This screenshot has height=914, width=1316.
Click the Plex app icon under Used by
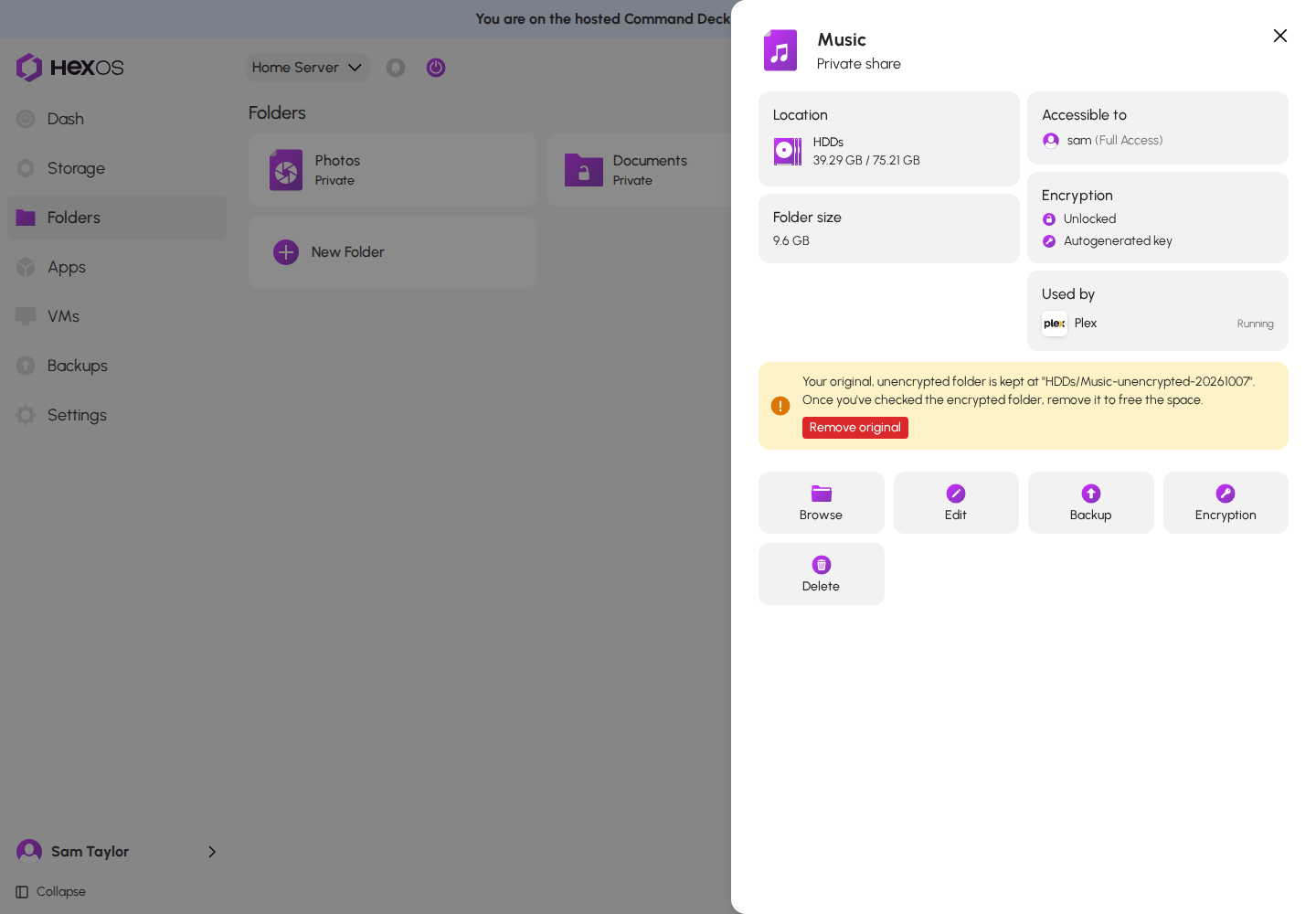click(x=1055, y=324)
